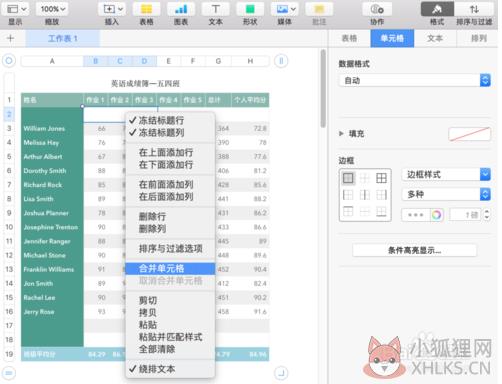Click the add row handle
Viewport: 502px width, 384px height.
coord(9,373)
